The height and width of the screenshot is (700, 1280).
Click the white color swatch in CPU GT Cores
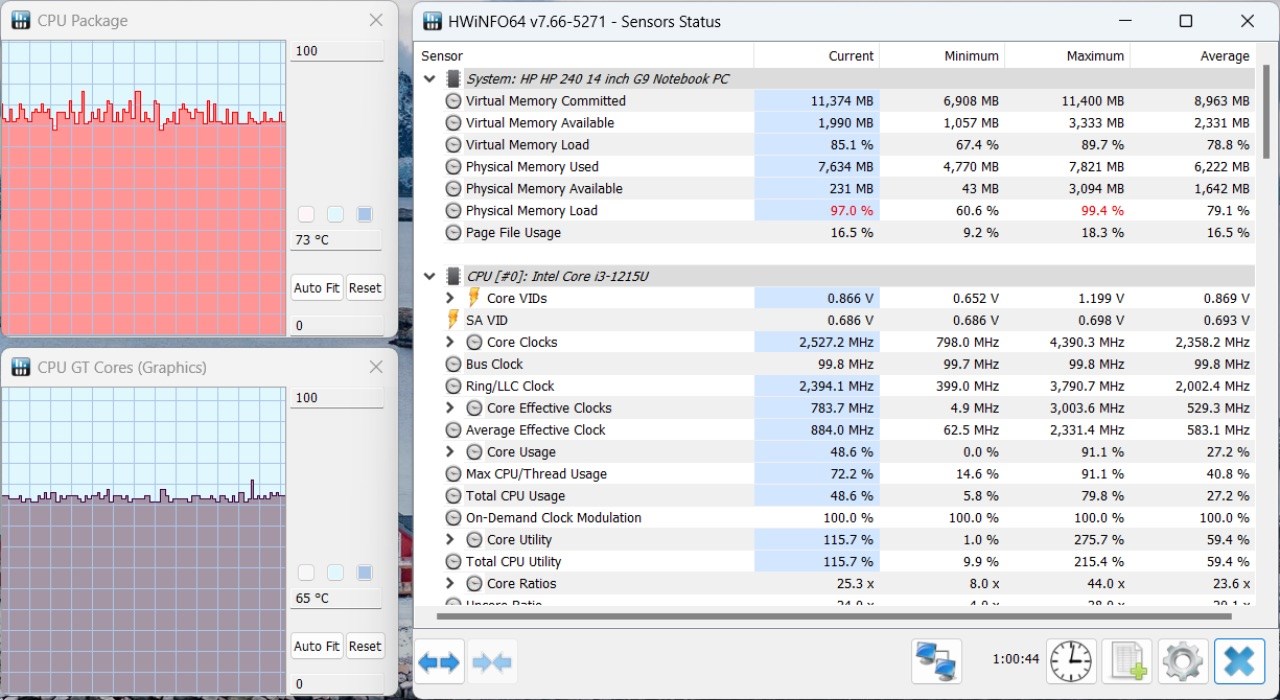(x=306, y=573)
